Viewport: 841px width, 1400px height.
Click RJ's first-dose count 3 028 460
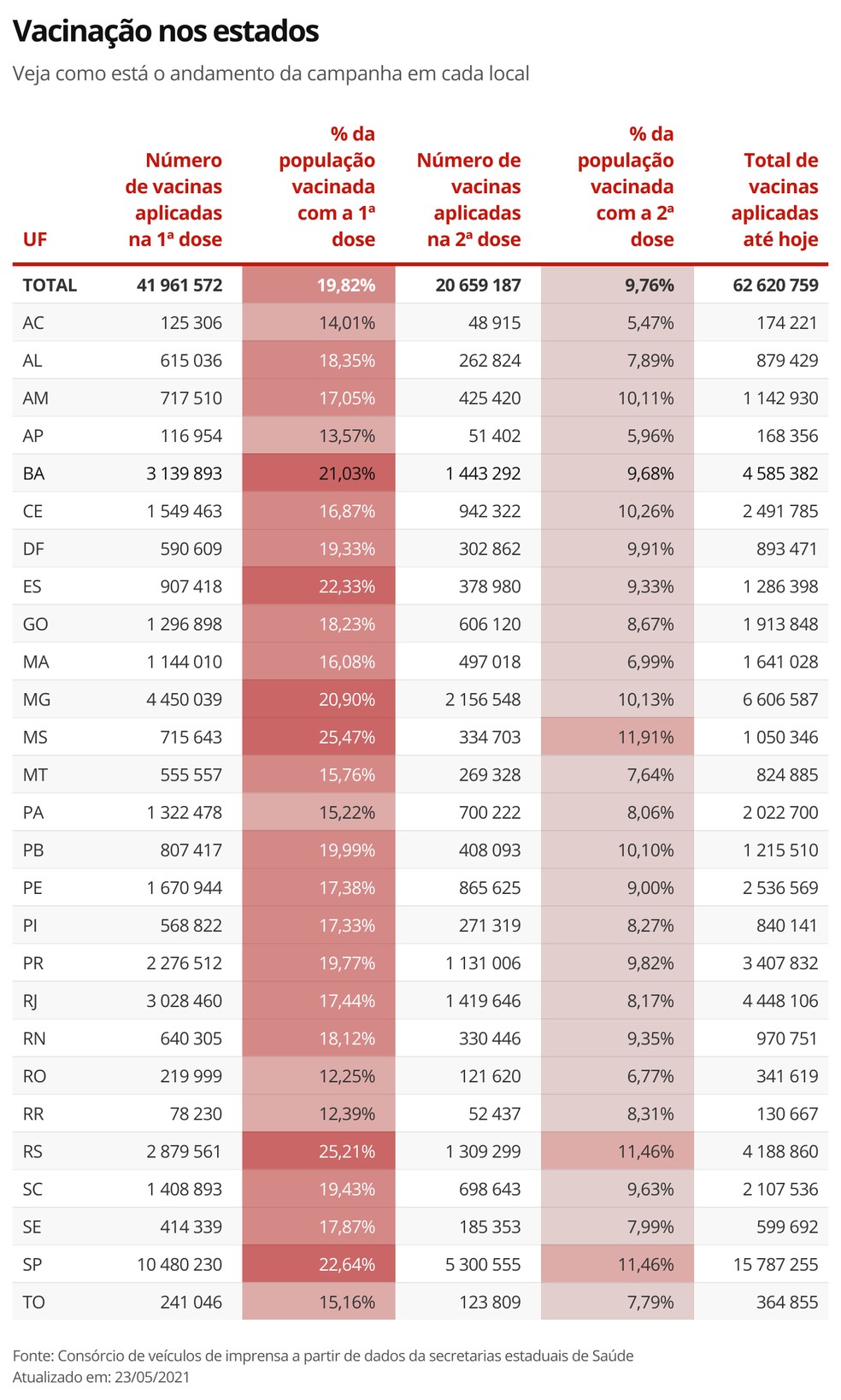(x=184, y=1001)
